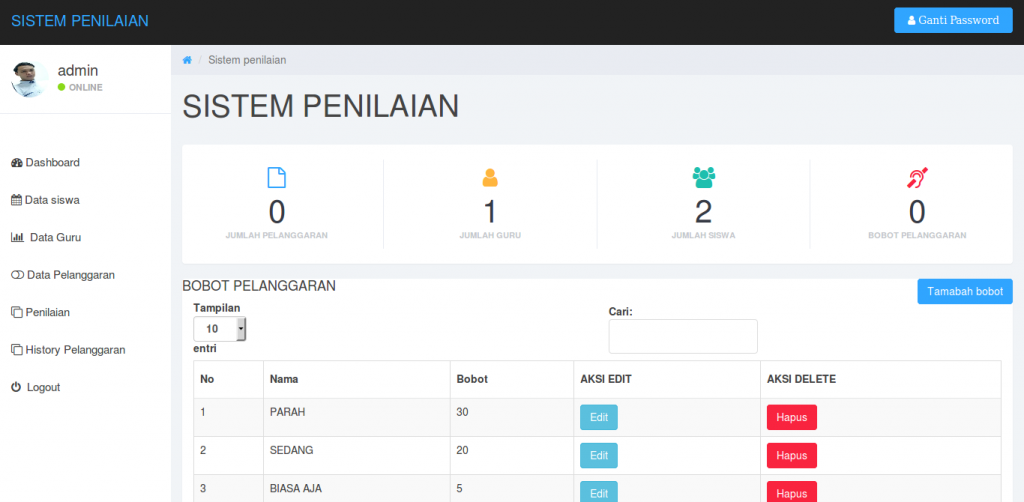Image resolution: width=1024 pixels, height=502 pixels.
Task: Click the Cari search input field
Action: click(683, 336)
